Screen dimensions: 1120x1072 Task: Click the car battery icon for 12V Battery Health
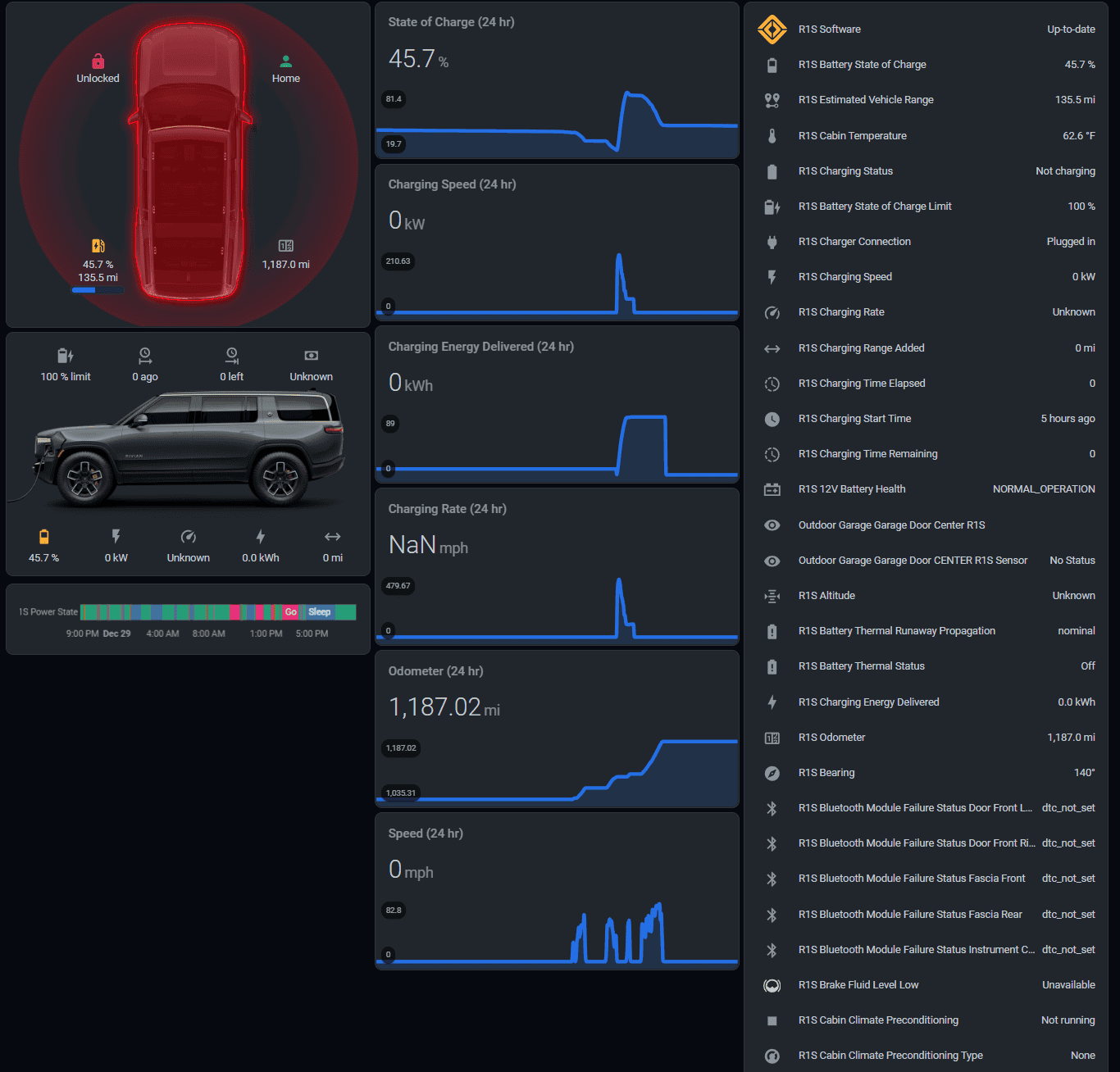(x=772, y=489)
